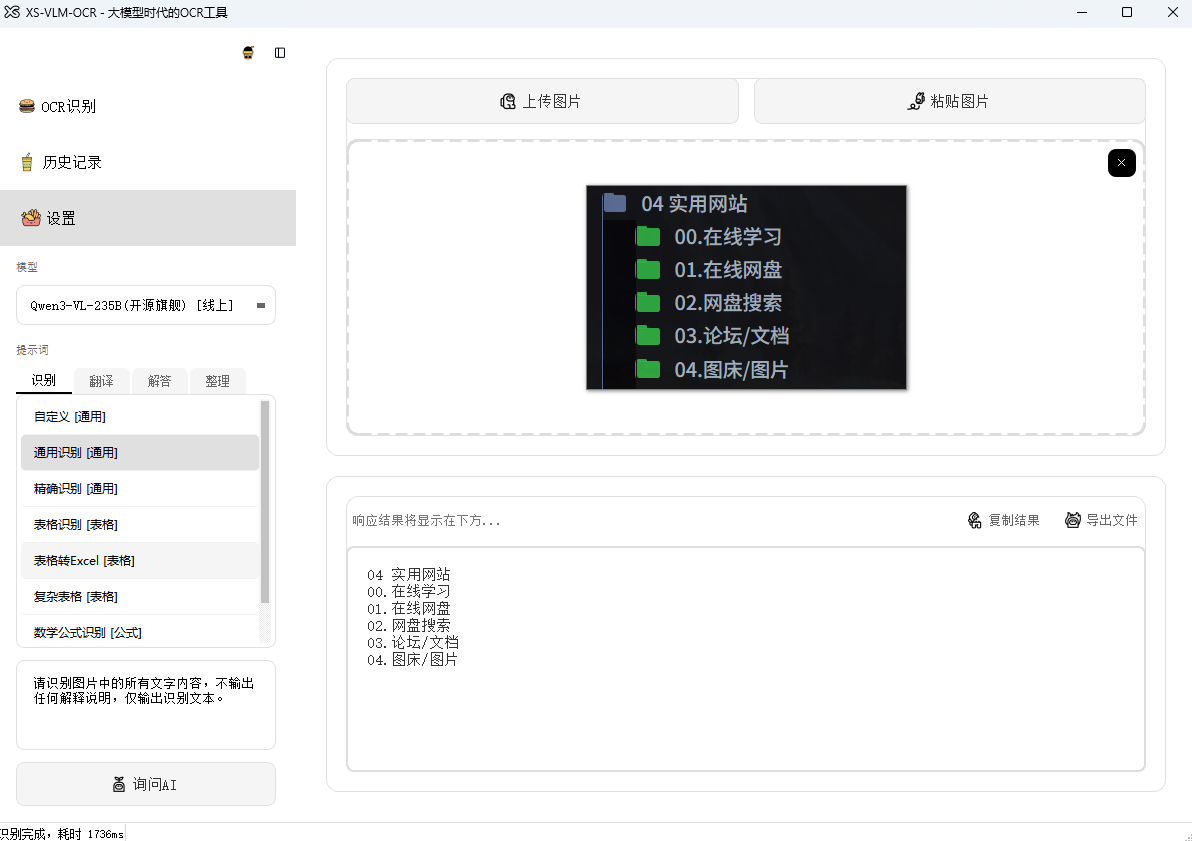1192x841 pixels.
Task: Select 通用识别 [通用] prompt
Action: click(140, 452)
